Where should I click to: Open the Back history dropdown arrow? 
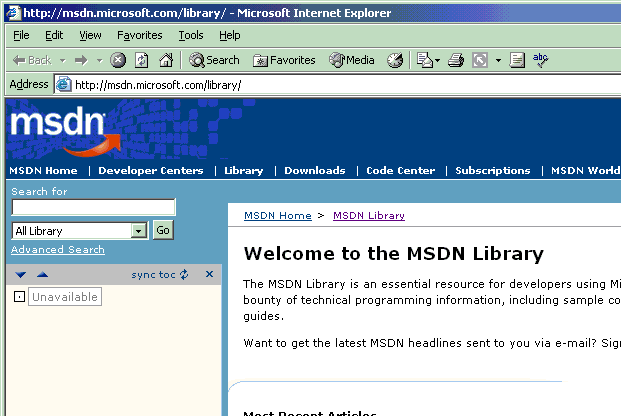(x=63, y=61)
